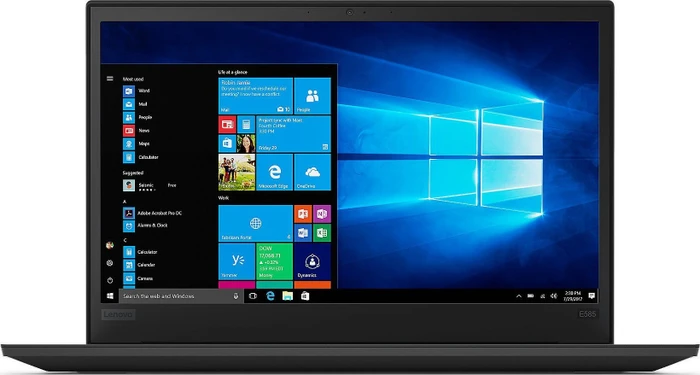
Task: Open Maps from the Most used list
Action: [x=137, y=144]
